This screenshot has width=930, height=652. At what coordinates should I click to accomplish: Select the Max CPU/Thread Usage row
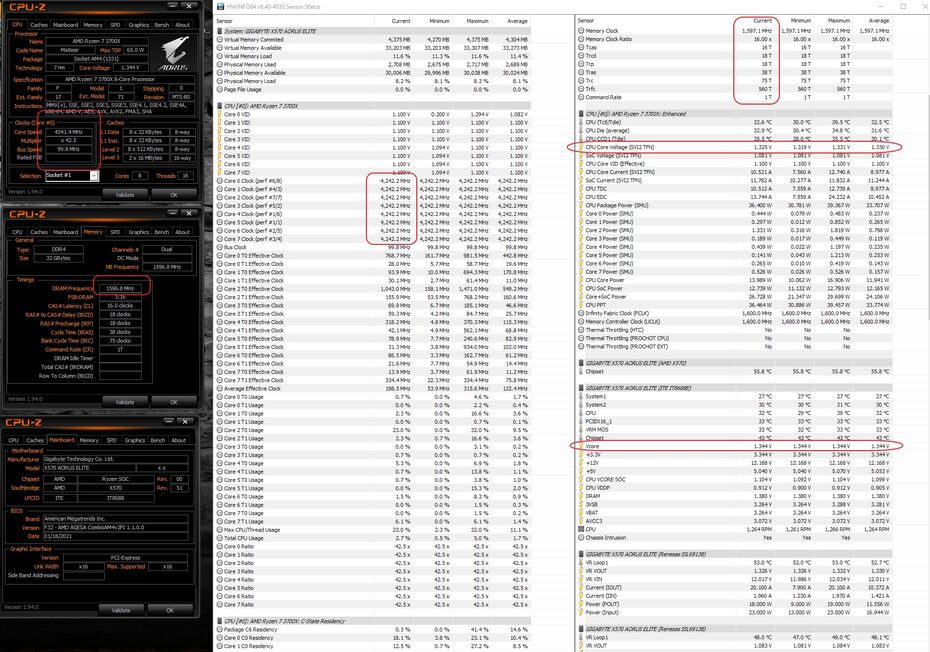(373, 530)
